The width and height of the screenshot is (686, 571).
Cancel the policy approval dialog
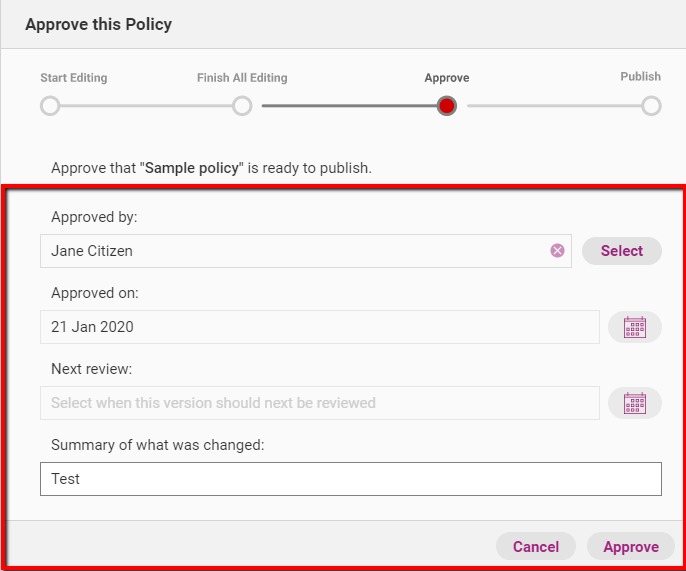point(536,546)
